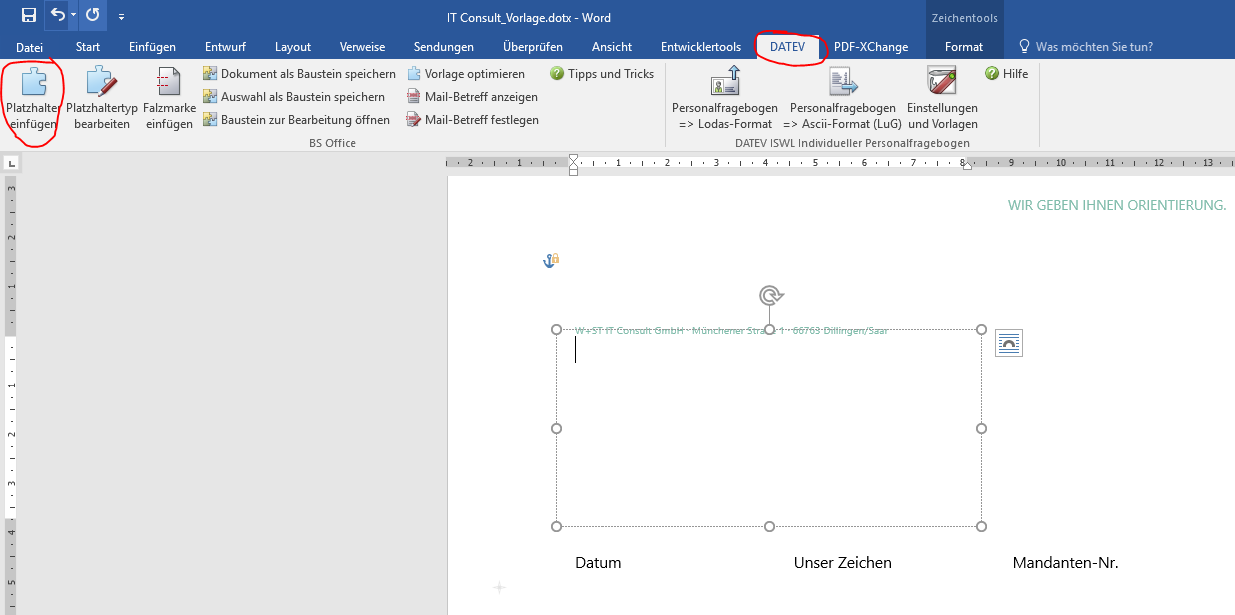Click the sender address line in text box
The height and width of the screenshot is (615, 1235).
(731, 331)
